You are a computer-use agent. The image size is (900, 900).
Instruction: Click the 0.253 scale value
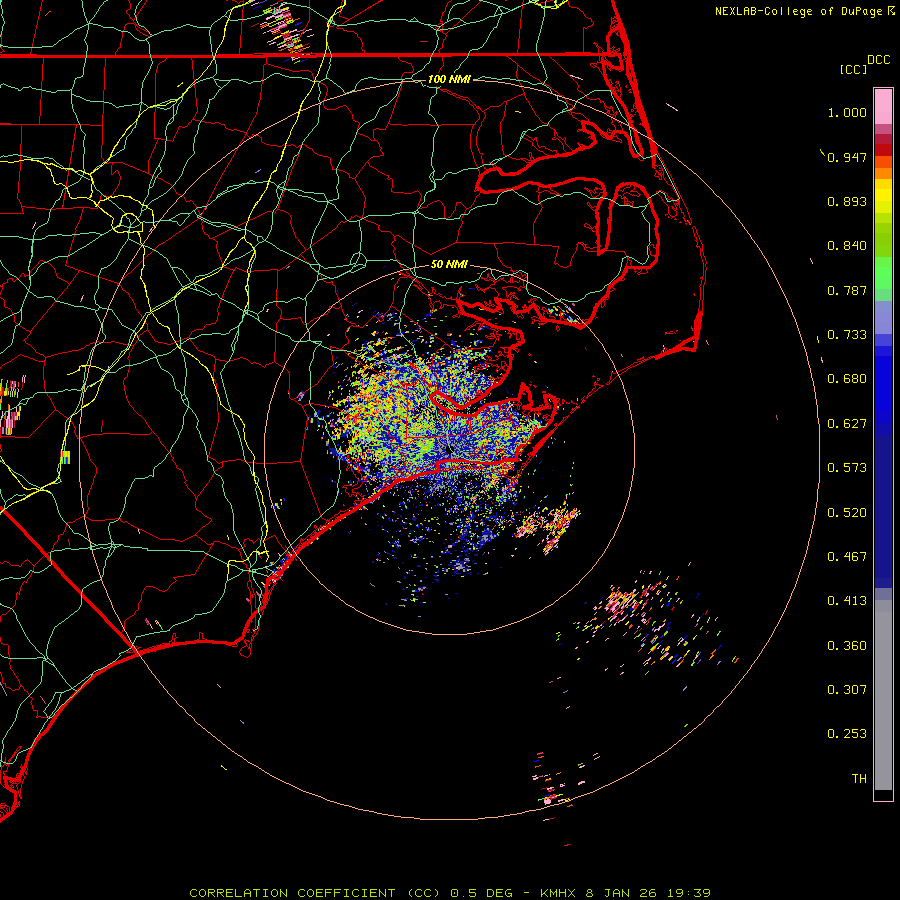click(x=847, y=734)
